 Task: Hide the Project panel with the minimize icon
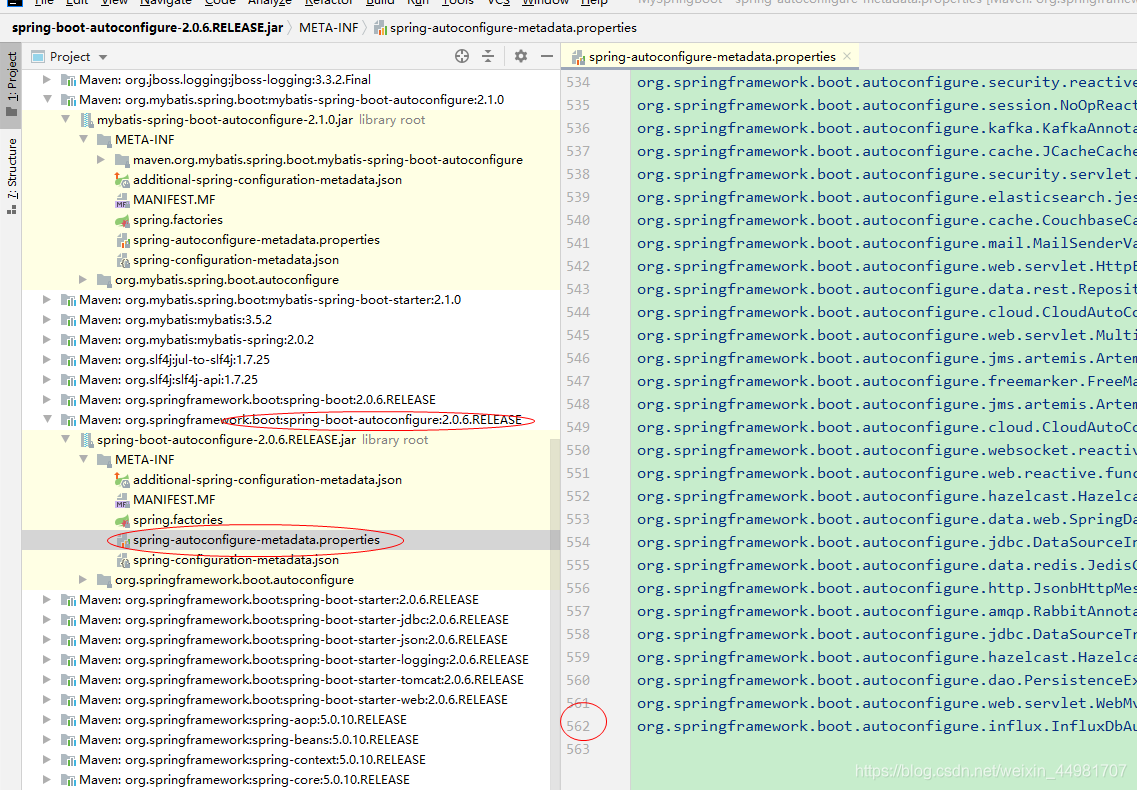547,57
